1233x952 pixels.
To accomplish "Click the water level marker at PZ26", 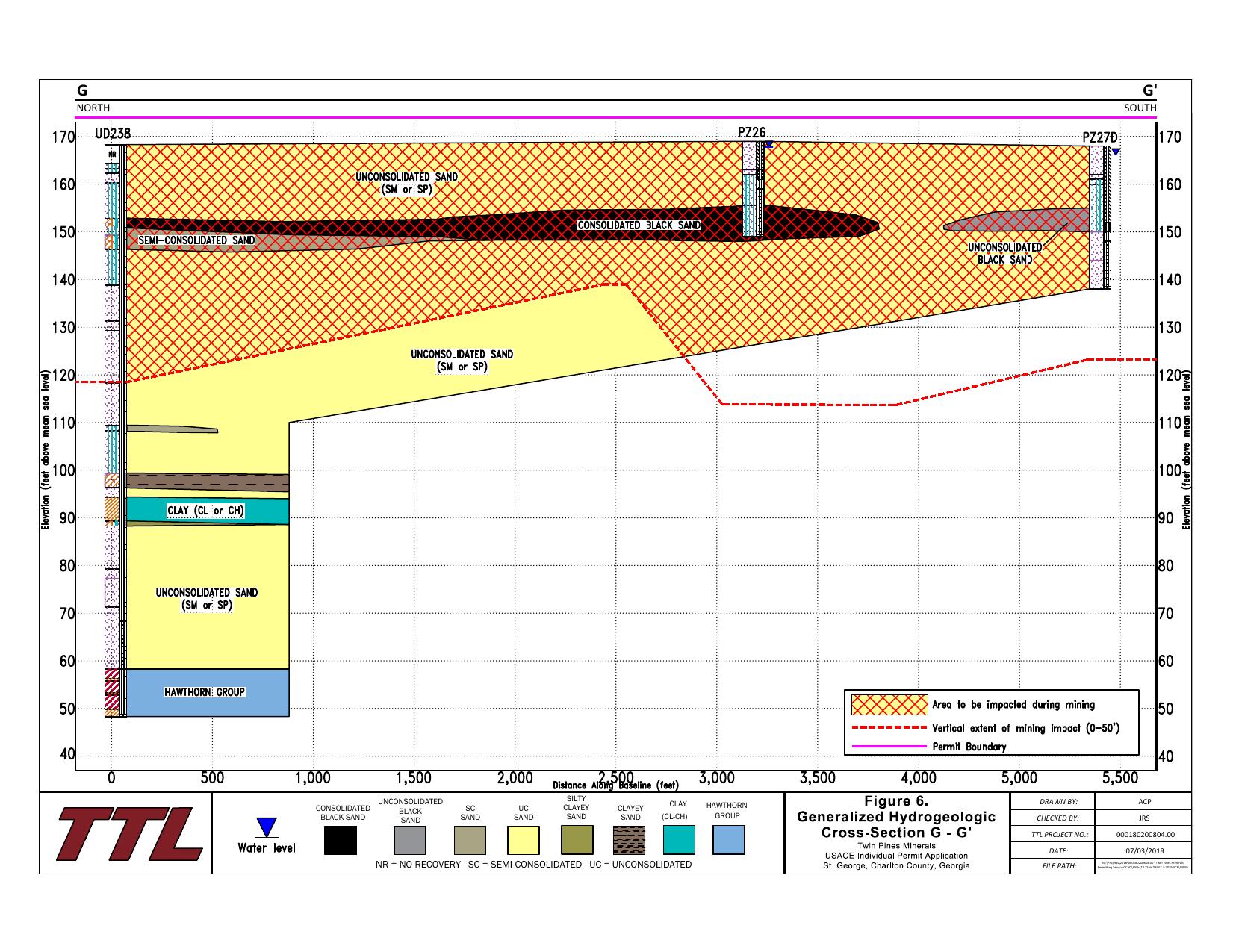I will (769, 145).
